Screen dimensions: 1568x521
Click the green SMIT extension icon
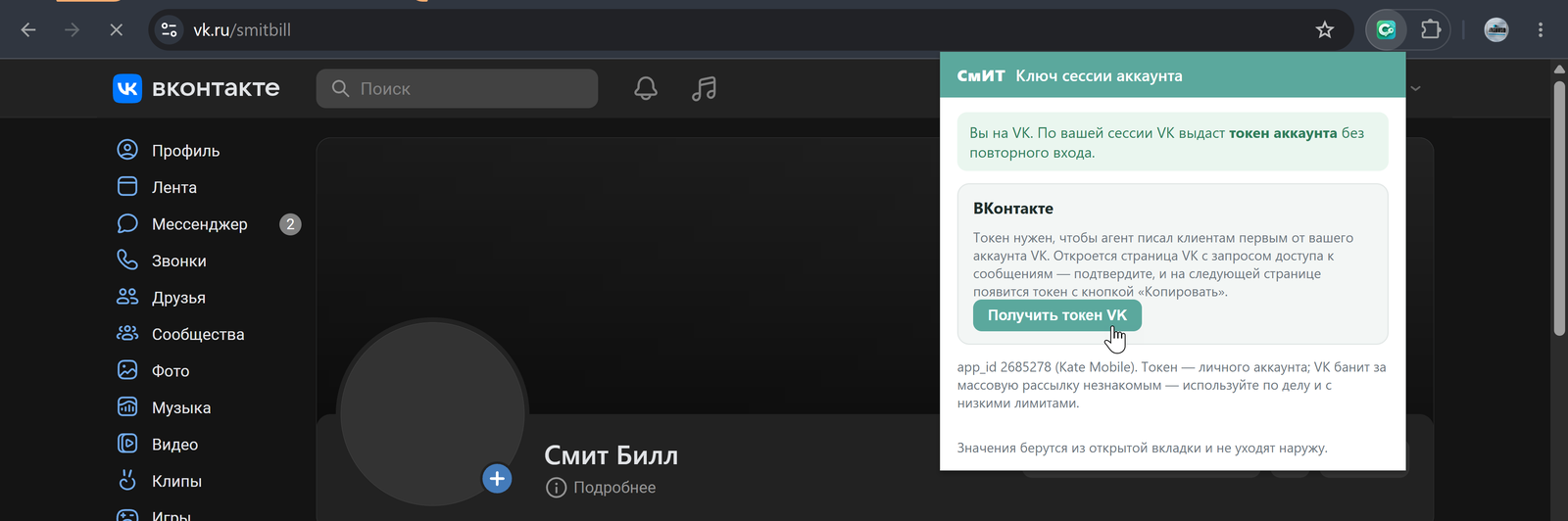click(1386, 30)
